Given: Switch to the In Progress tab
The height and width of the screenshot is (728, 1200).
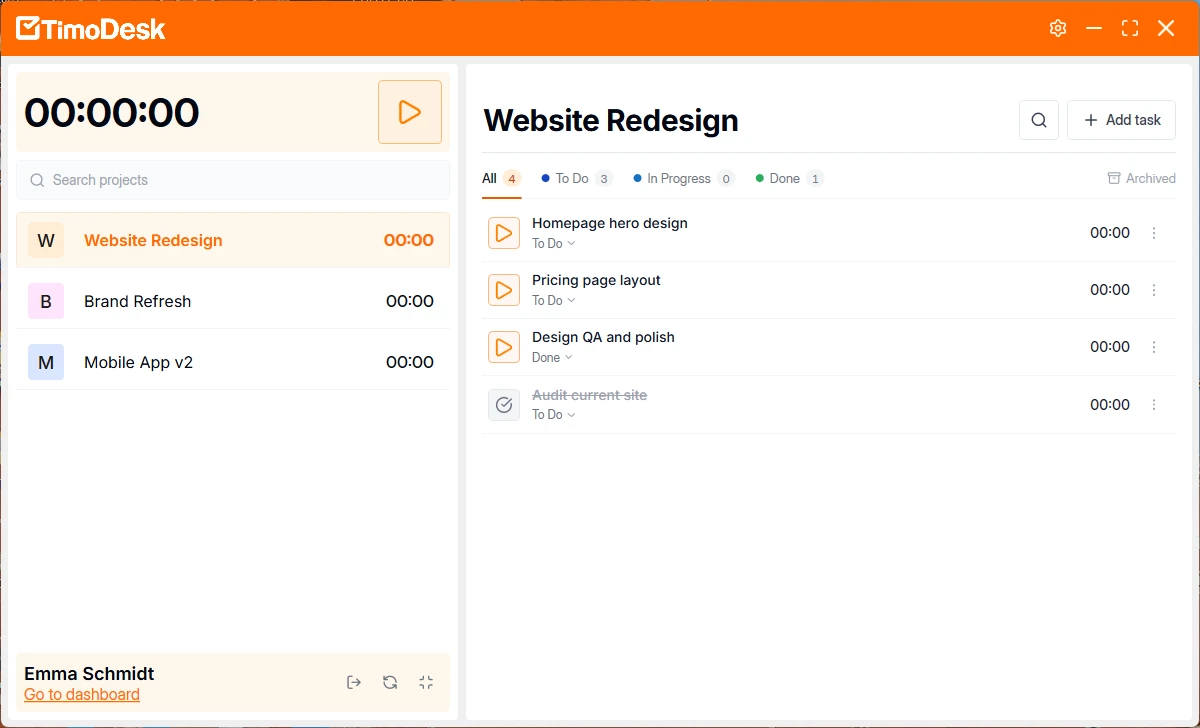Looking at the screenshot, I should [684, 178].
